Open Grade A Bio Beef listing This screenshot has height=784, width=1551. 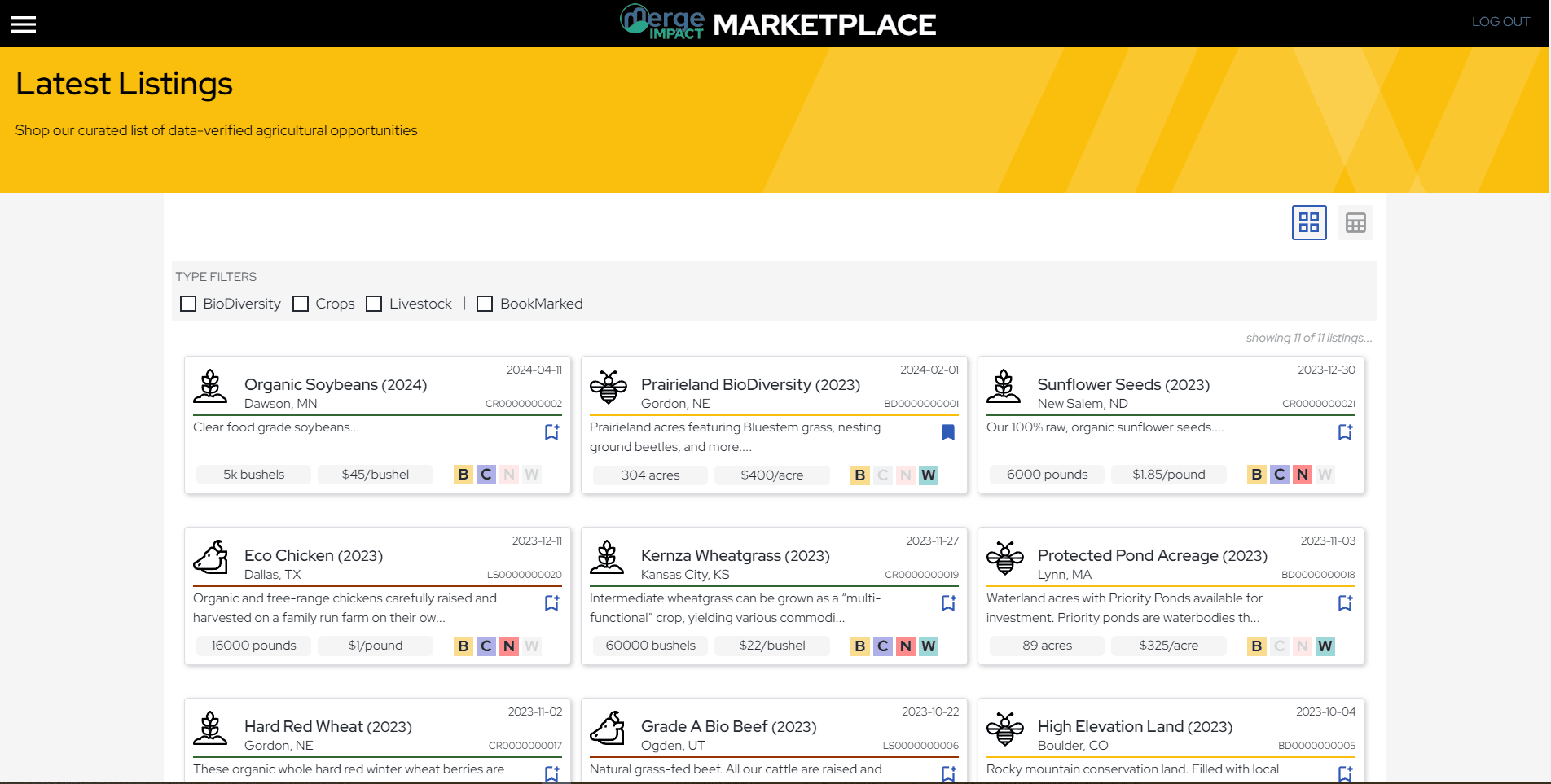[727, 726]
